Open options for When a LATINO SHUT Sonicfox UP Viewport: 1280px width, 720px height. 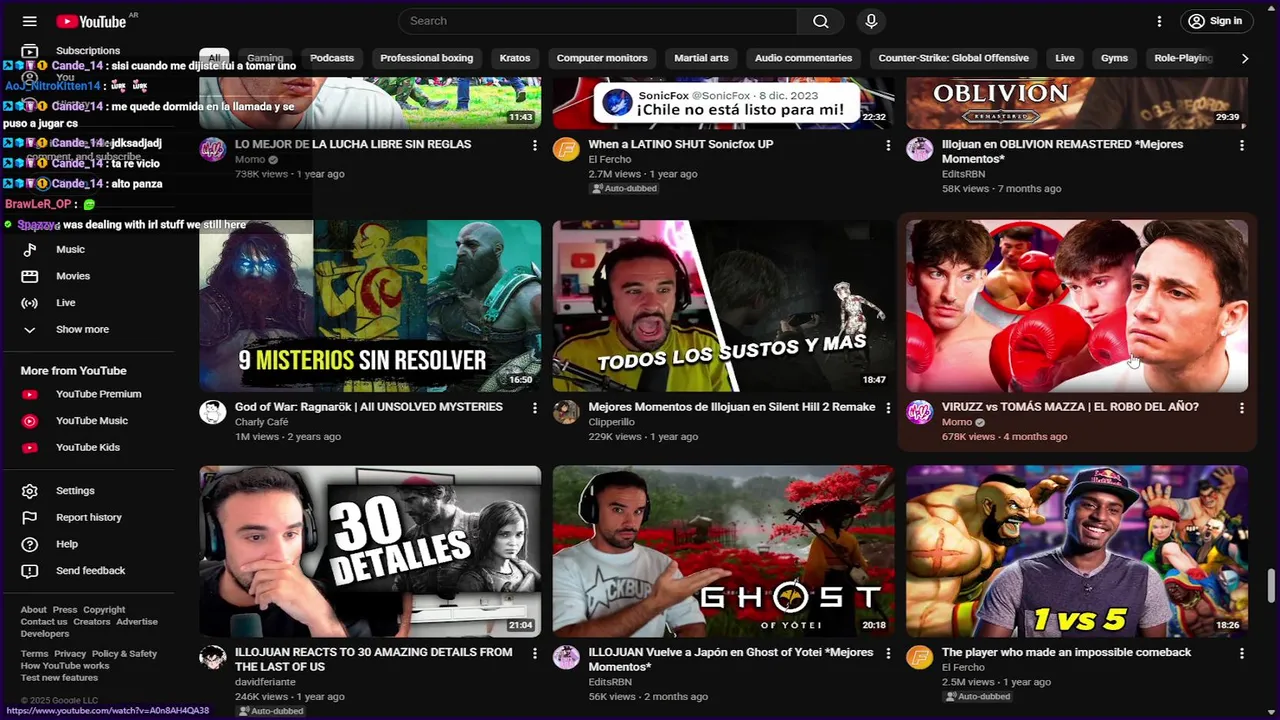click(x=888, y=145)
